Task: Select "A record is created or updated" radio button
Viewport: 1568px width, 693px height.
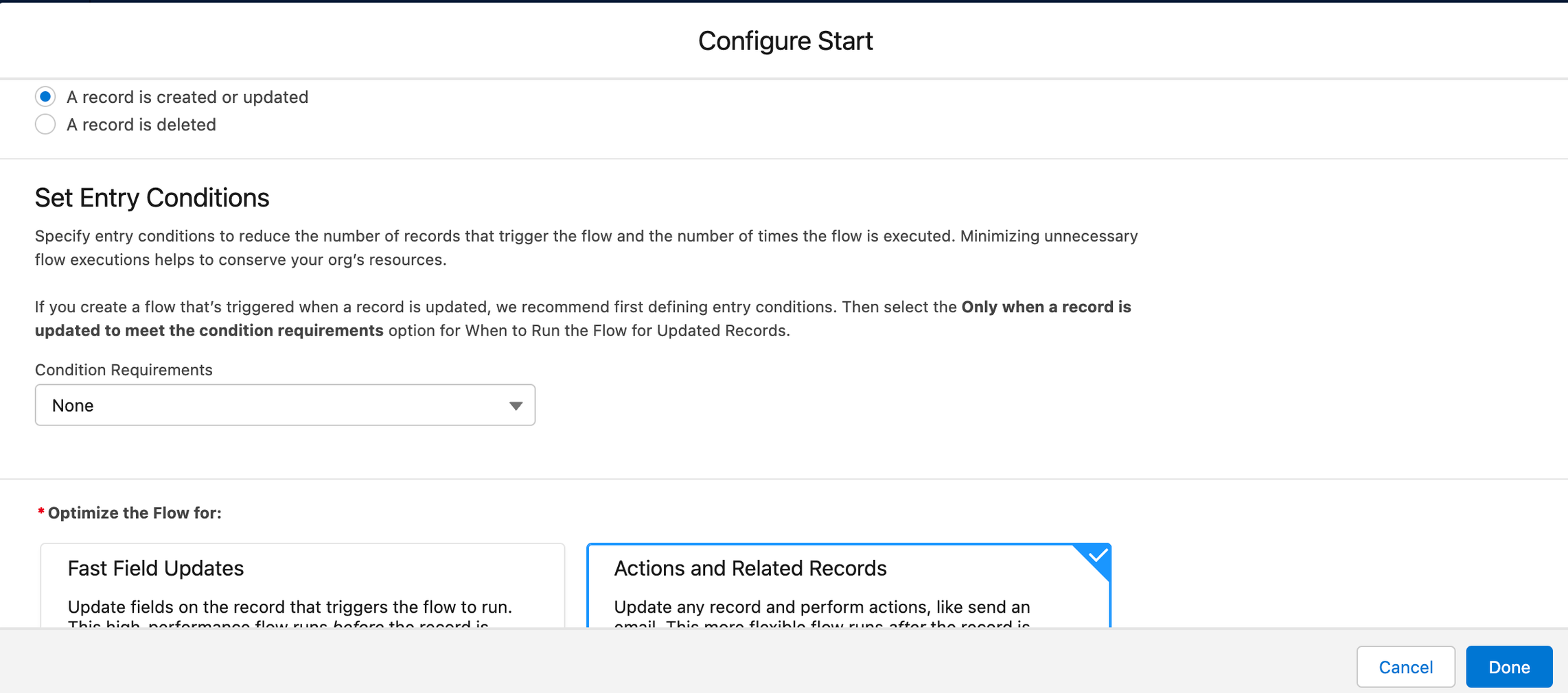Action: (45, 97)
